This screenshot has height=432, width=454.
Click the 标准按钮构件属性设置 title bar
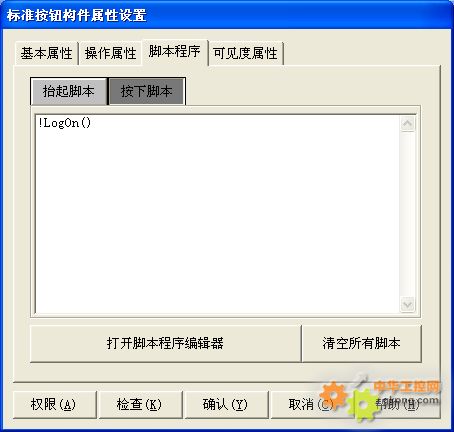(x=227, y=15)
